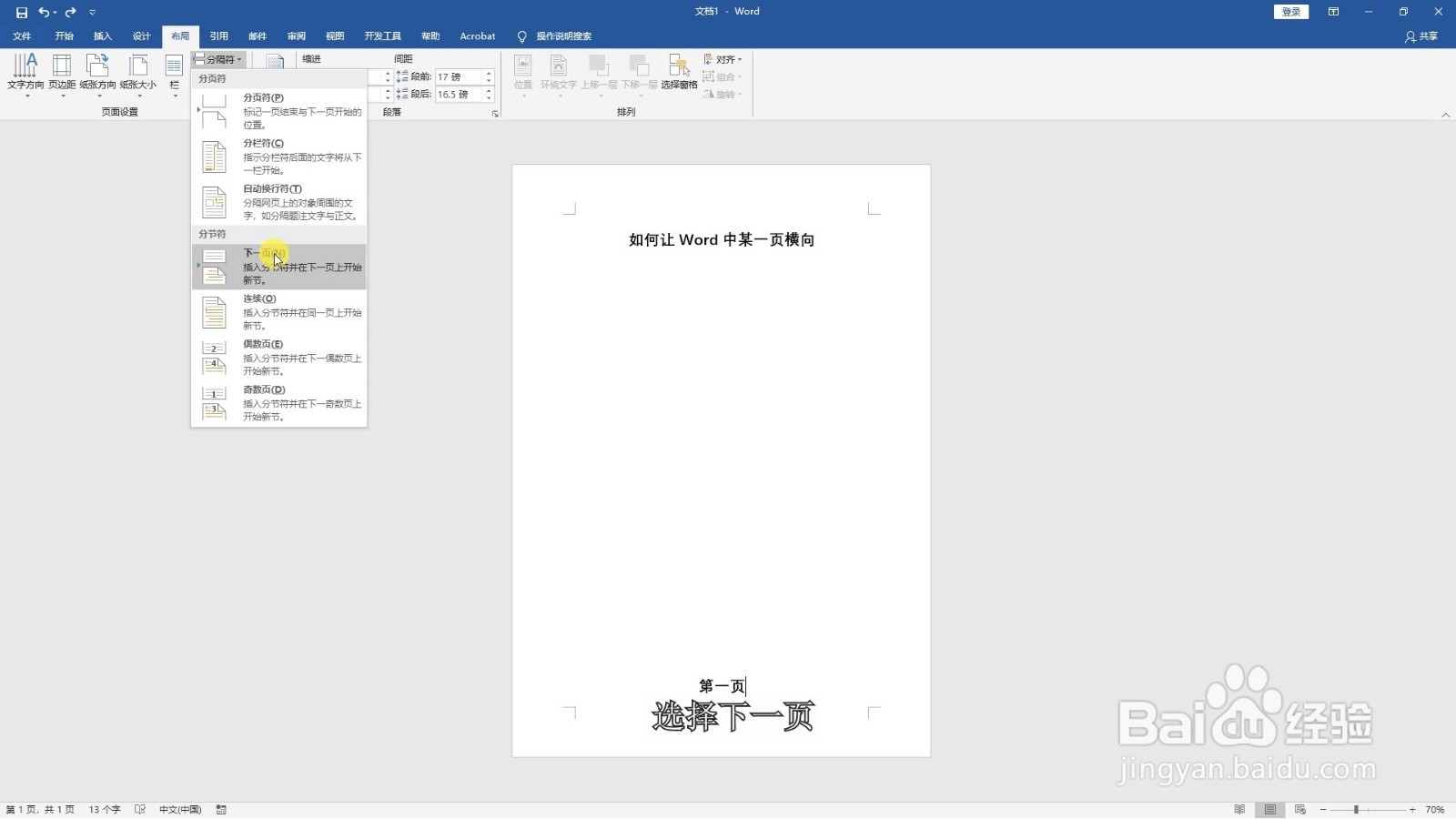The width and height of the screenshot is (1456, 819).
Task: Click the Save icon in quick access toolbar
Action: pyautogui.click(x=22, y=12)
